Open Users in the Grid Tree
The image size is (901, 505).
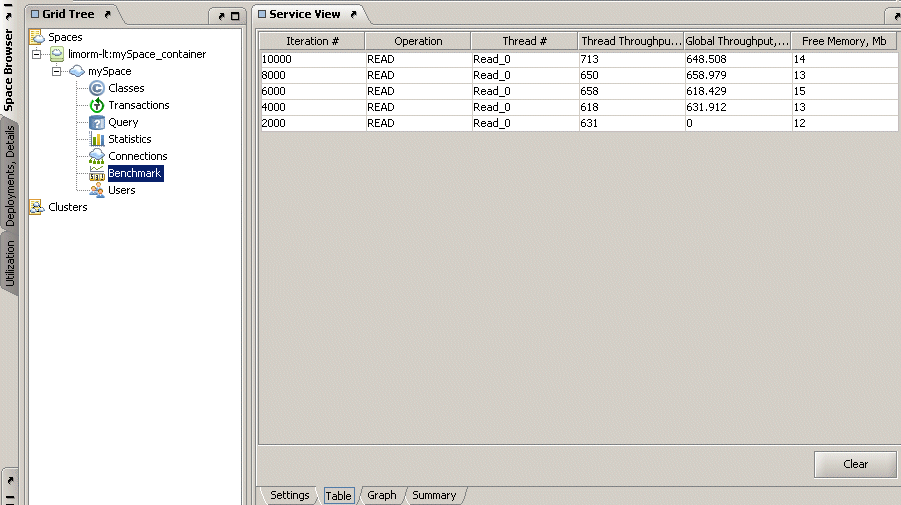coord(121,190)
